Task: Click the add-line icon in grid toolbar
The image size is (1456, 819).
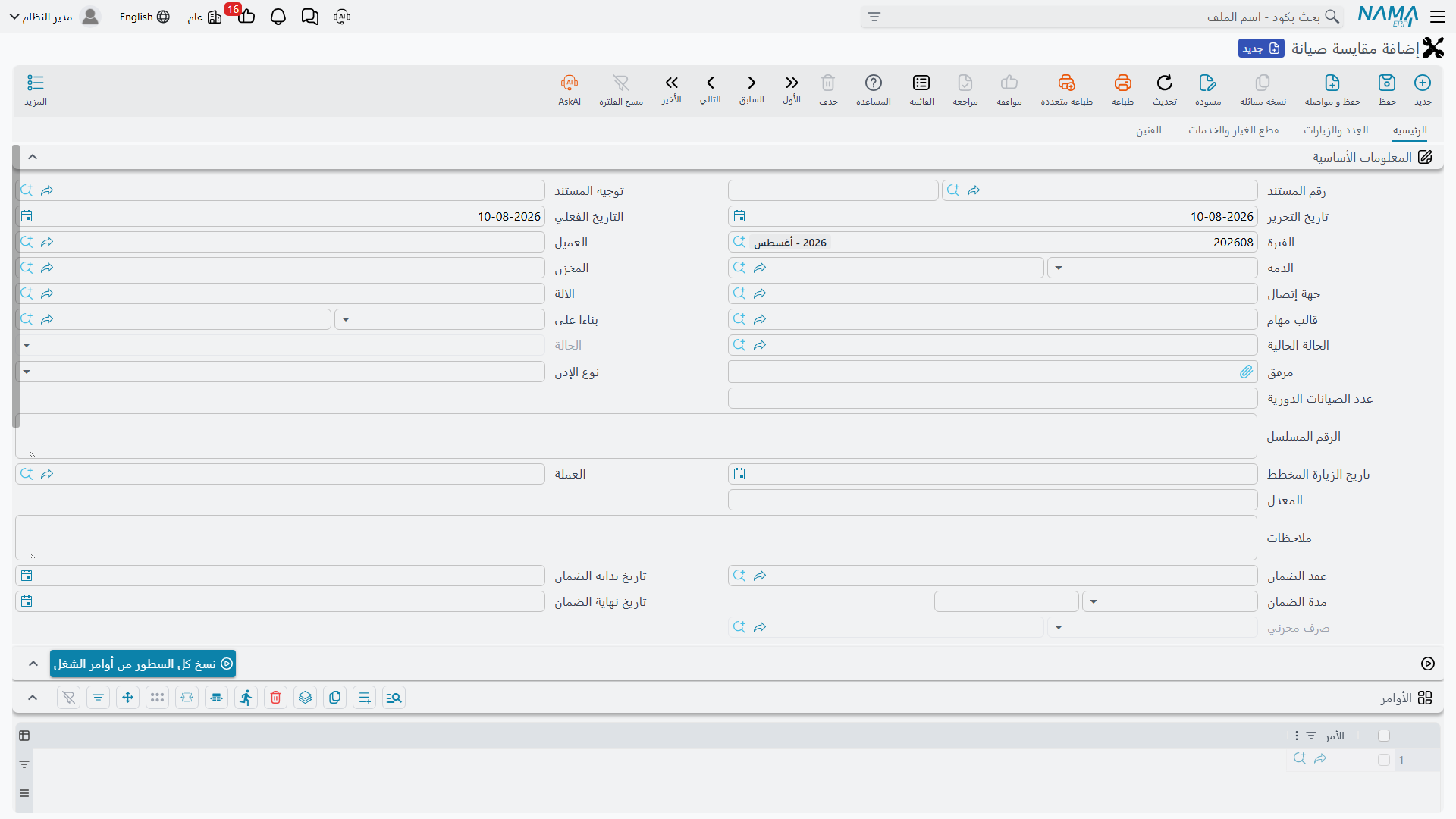Action: pos(364,698)
